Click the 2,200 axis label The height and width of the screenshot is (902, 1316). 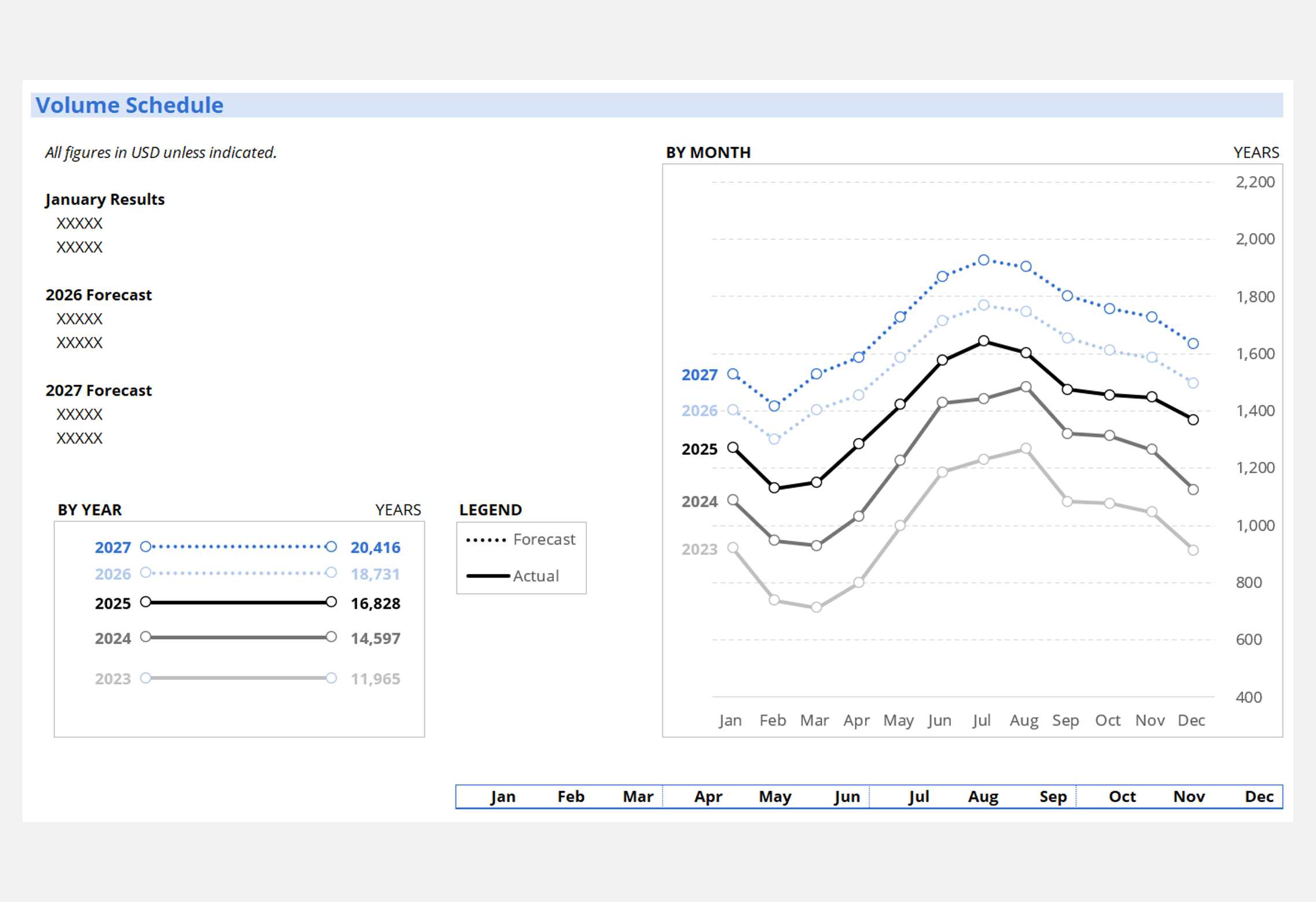click(1255, 182)
